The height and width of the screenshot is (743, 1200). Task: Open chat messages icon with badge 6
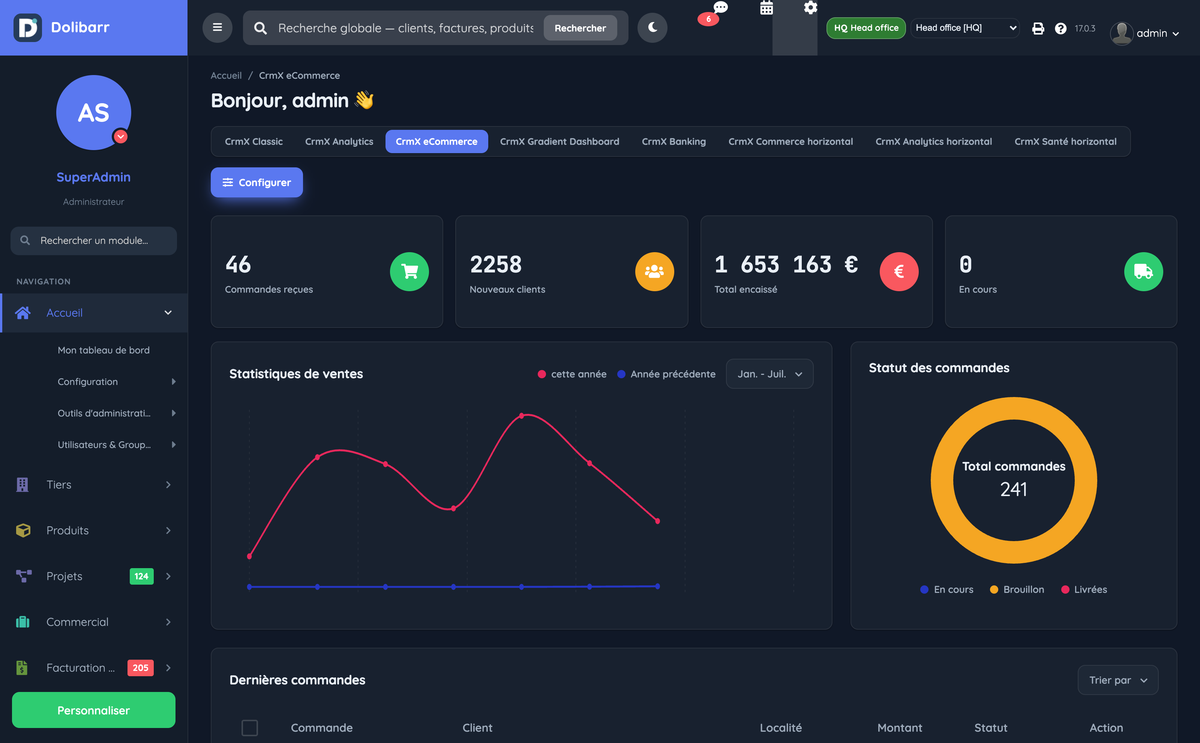(x=720, y=8)
